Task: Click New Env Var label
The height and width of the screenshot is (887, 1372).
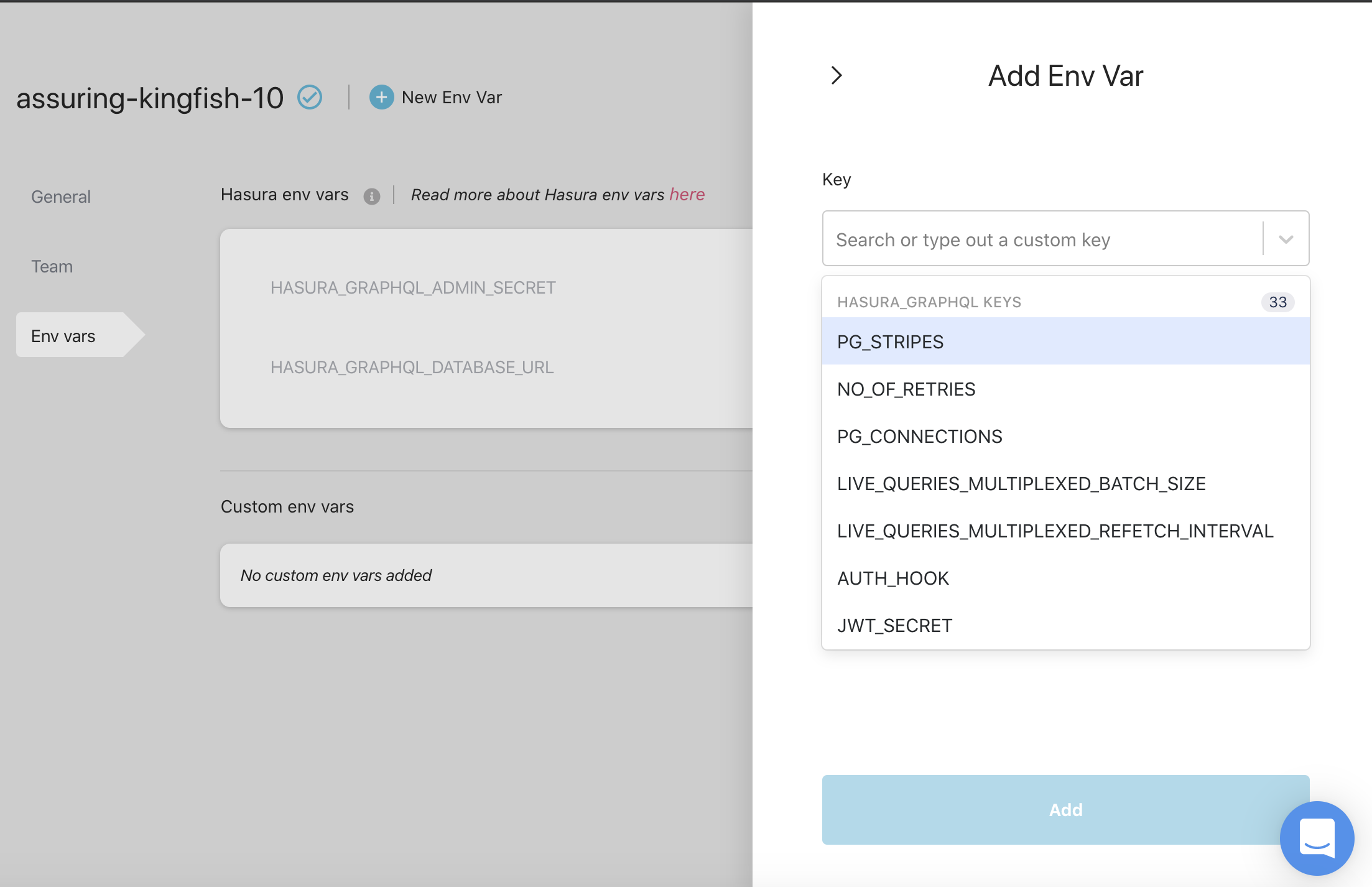Action: (x=452, y=97)
